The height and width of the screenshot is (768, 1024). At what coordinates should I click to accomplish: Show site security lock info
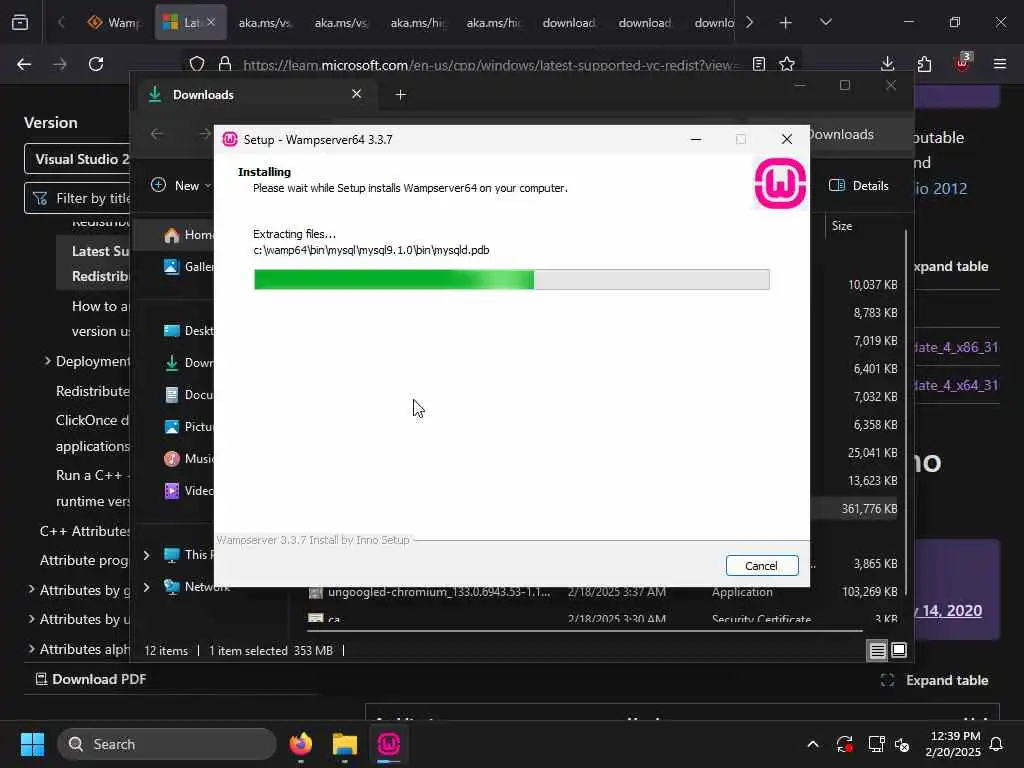tap(225, 64)
